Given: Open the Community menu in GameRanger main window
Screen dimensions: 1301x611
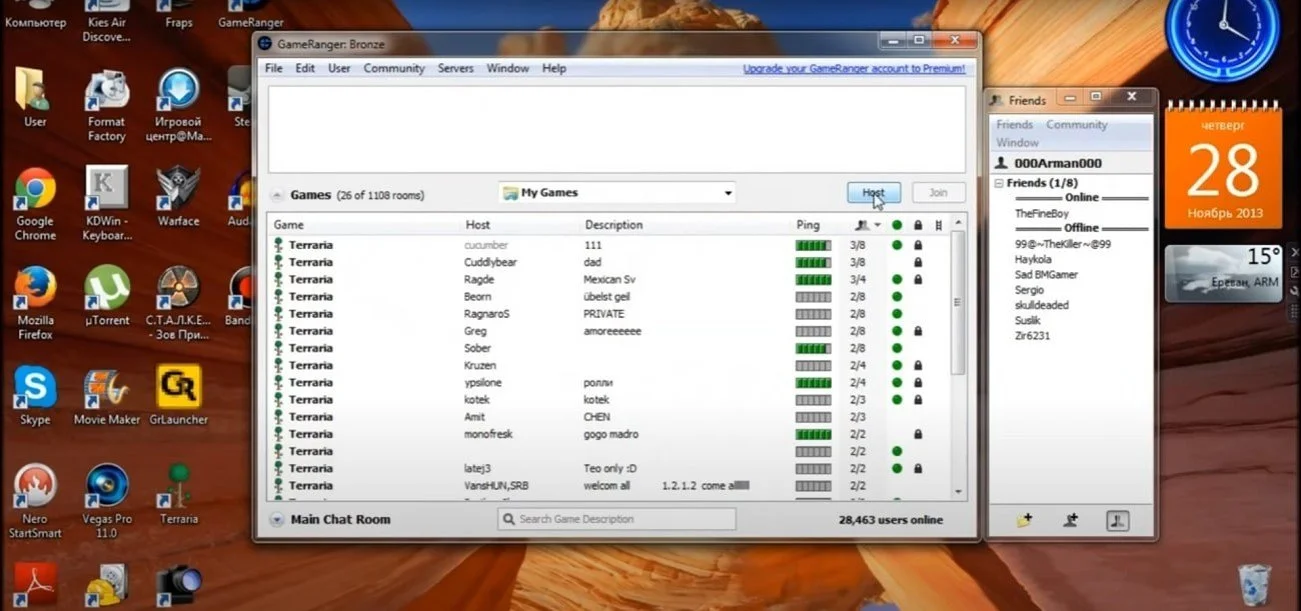Looking at the screenshot, I should (394, 68).
